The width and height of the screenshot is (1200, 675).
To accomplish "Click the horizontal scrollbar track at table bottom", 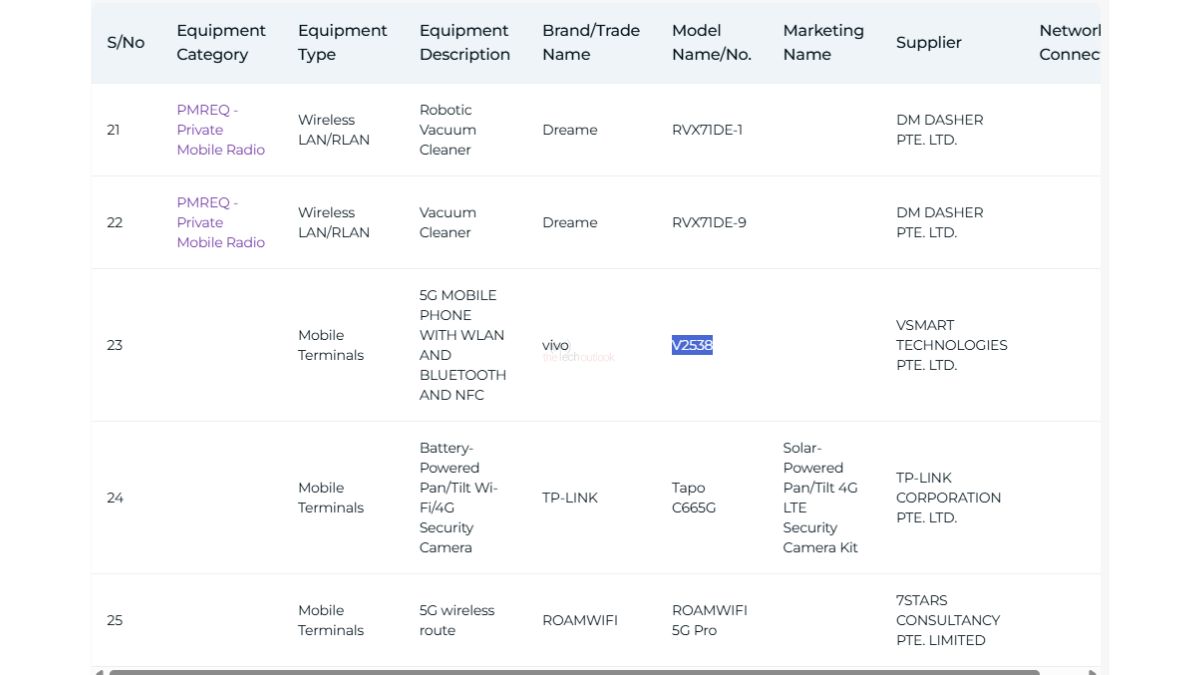I will (x=1065, y=671).
